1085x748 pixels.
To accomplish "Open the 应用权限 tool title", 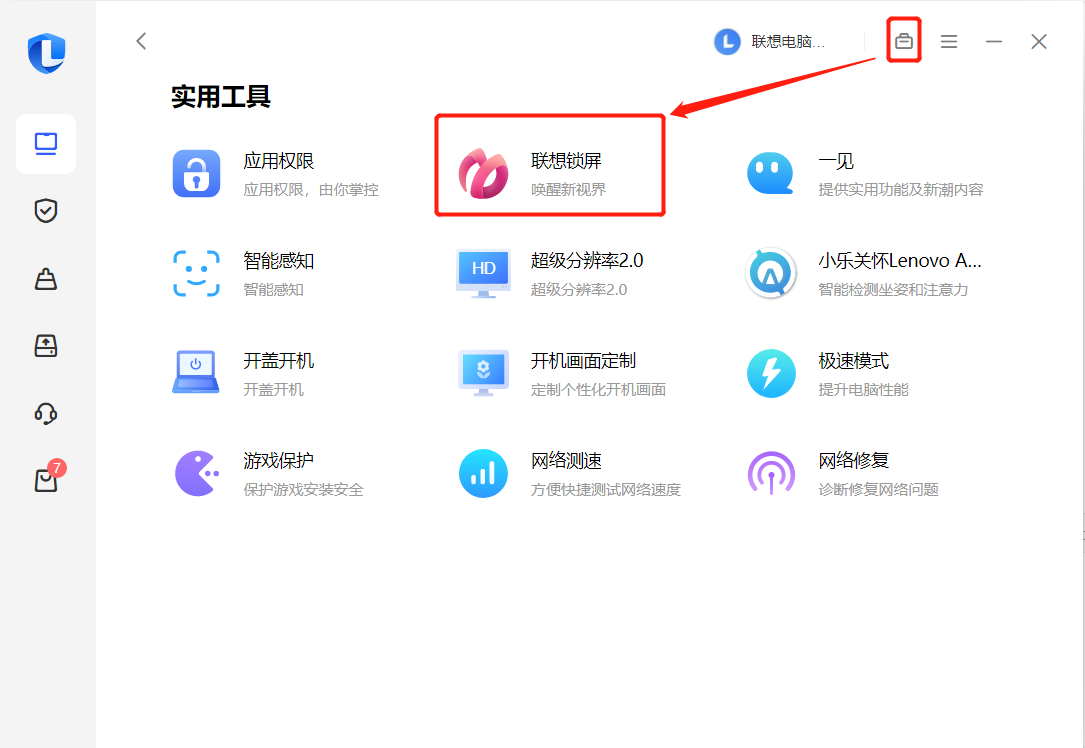I will point(279,161).
